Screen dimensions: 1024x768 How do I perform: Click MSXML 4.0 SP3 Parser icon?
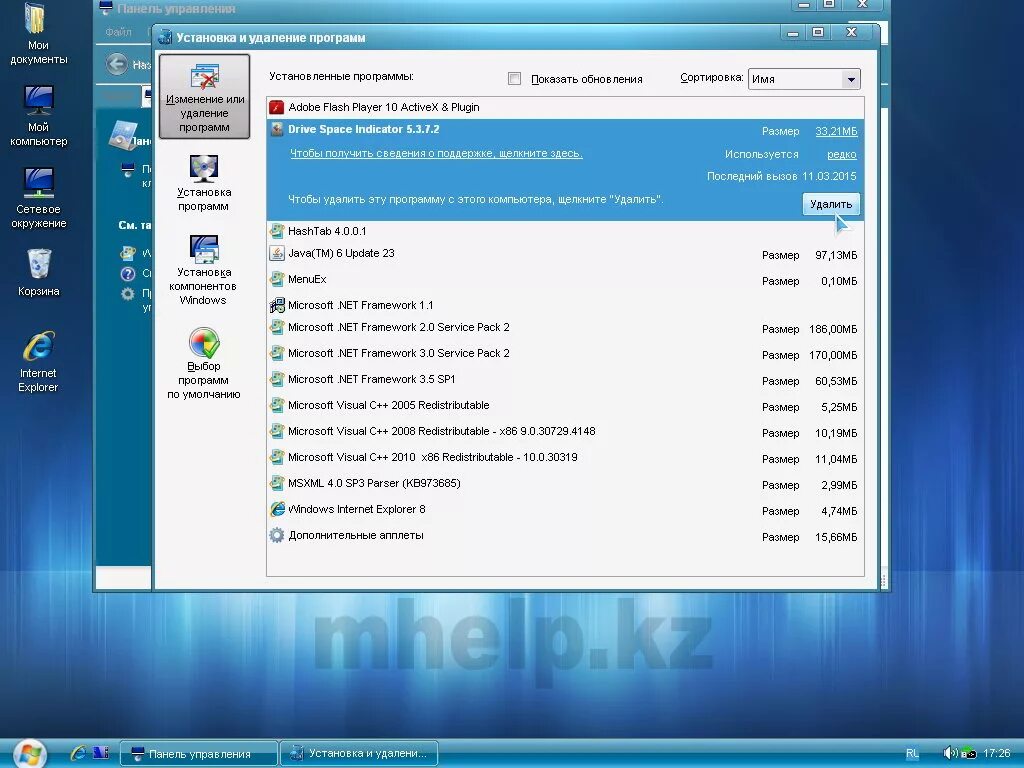[277, 483]
